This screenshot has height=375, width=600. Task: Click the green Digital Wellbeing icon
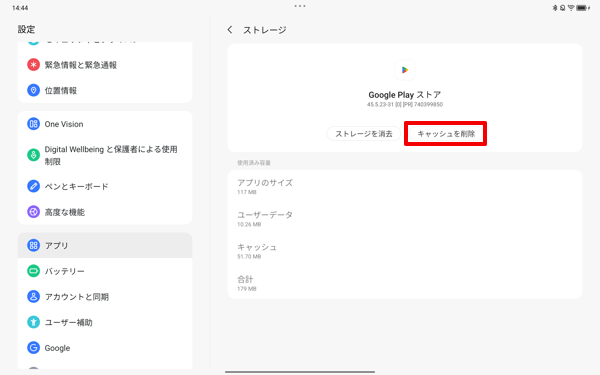33,155
